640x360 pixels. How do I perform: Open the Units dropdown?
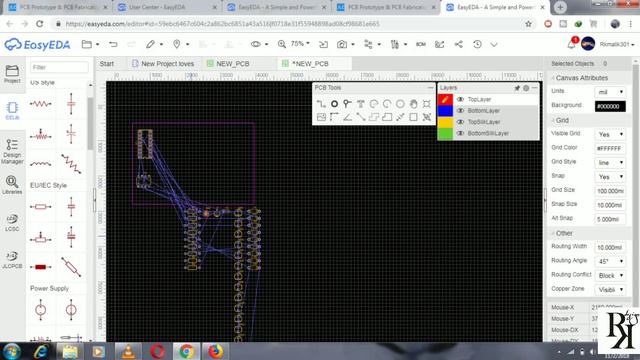click(610, 92)
